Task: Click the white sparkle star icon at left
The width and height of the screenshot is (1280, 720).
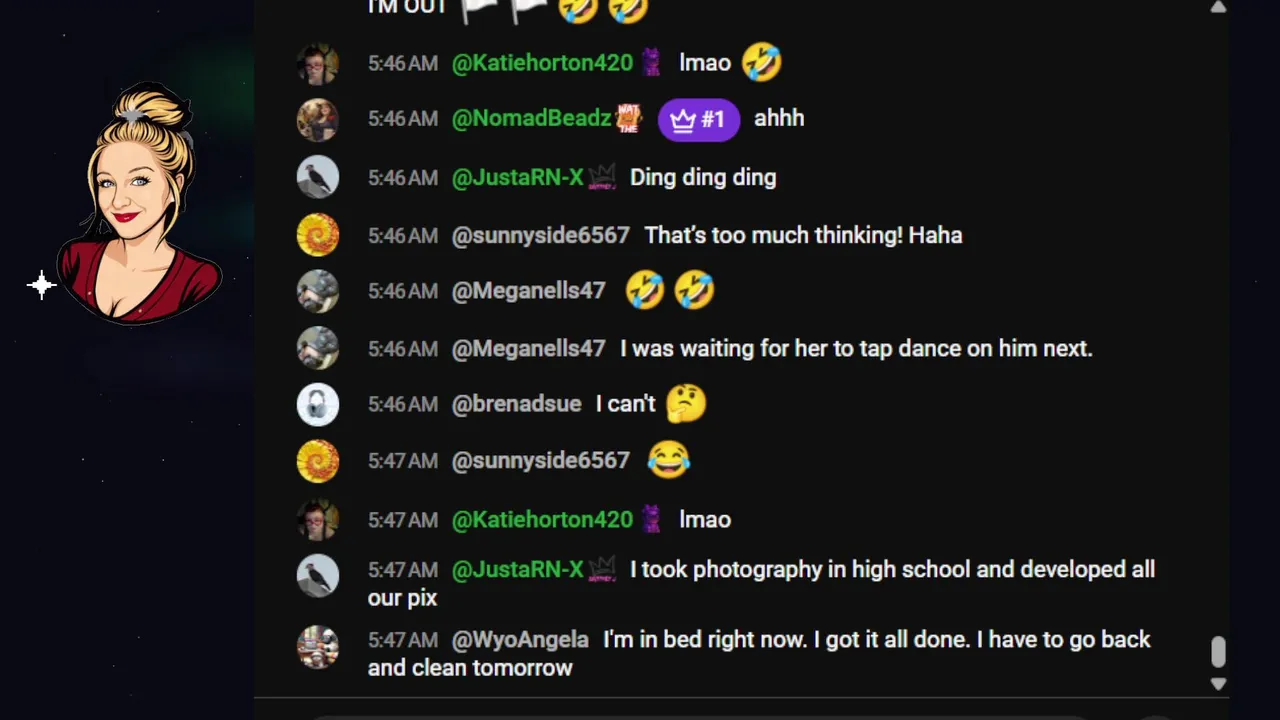Action: coord(42,286)
